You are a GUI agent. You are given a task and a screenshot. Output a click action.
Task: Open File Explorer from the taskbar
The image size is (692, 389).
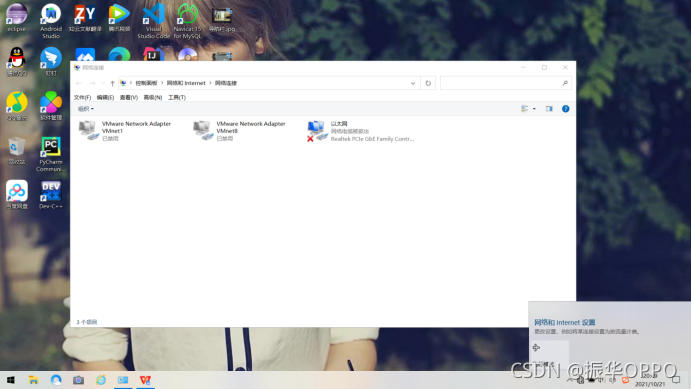click(34, 380)
